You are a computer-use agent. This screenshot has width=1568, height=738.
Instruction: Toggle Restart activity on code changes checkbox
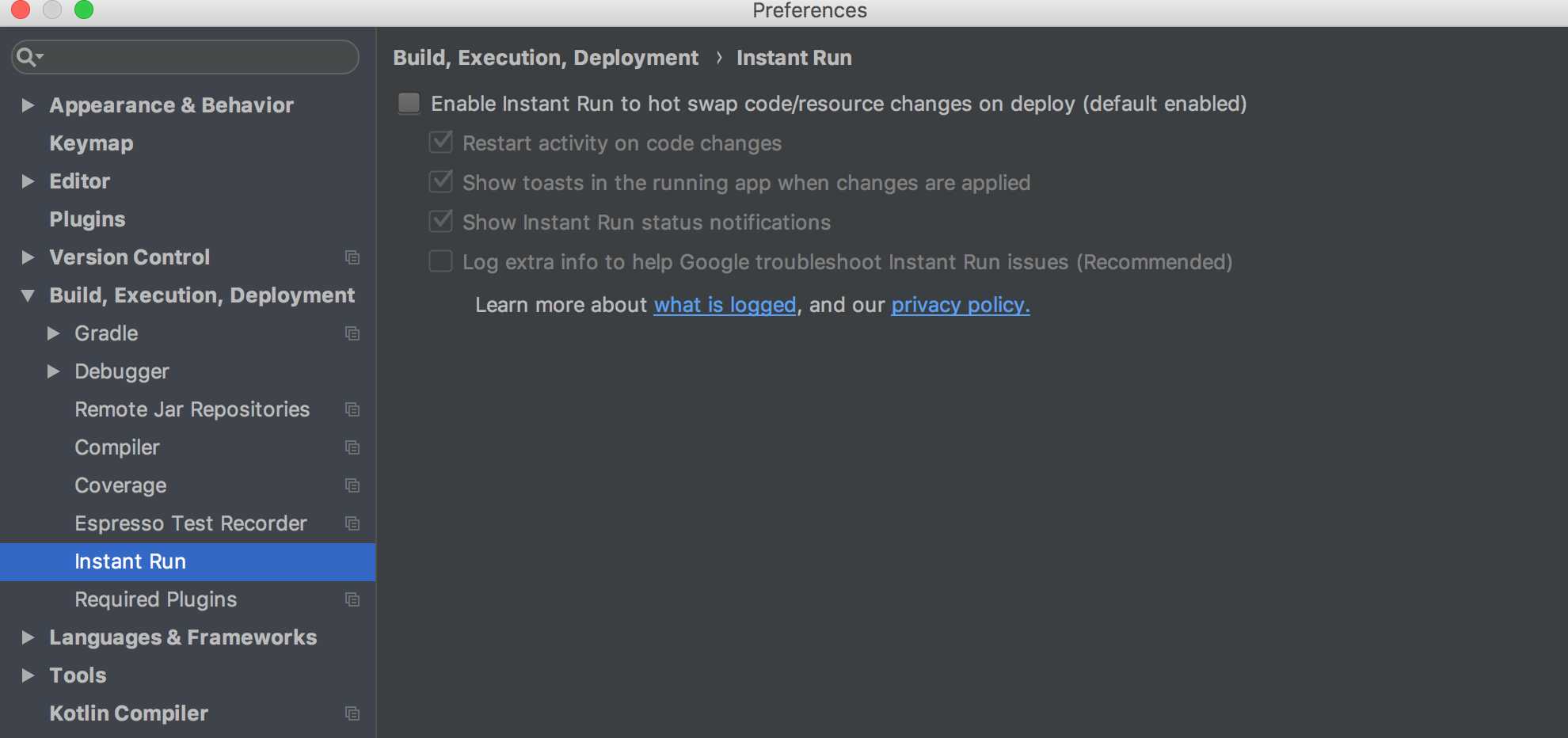click(440, 143)
